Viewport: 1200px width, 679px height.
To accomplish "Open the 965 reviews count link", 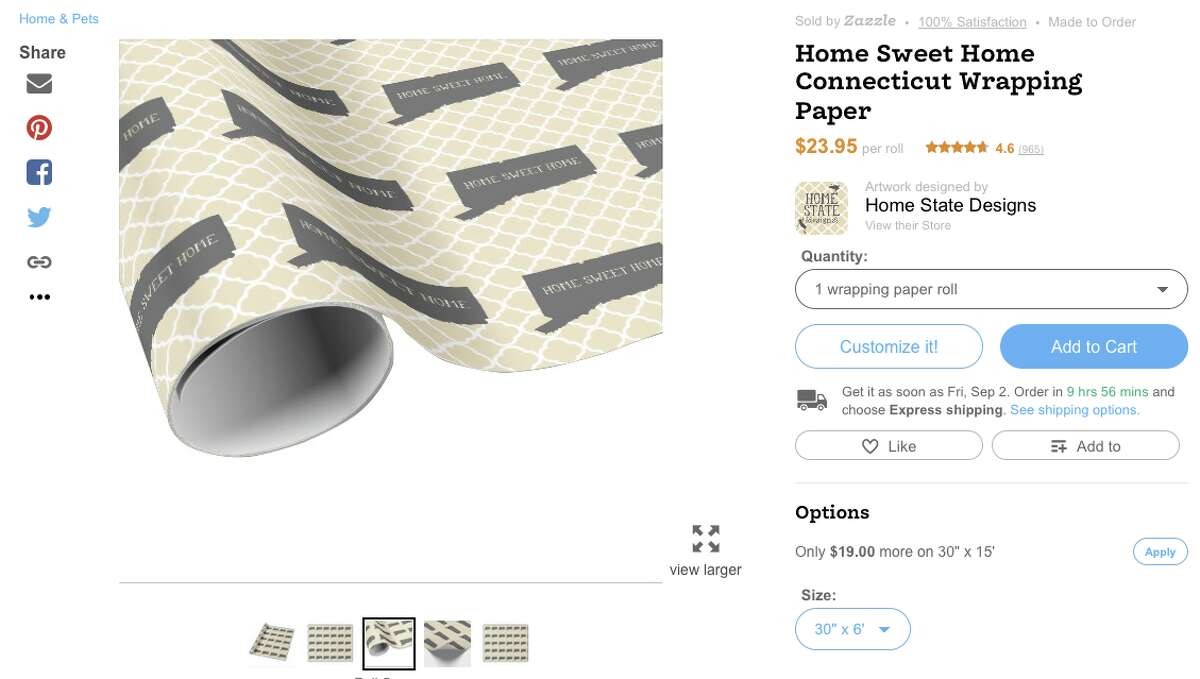I will tap(1031, 149).
